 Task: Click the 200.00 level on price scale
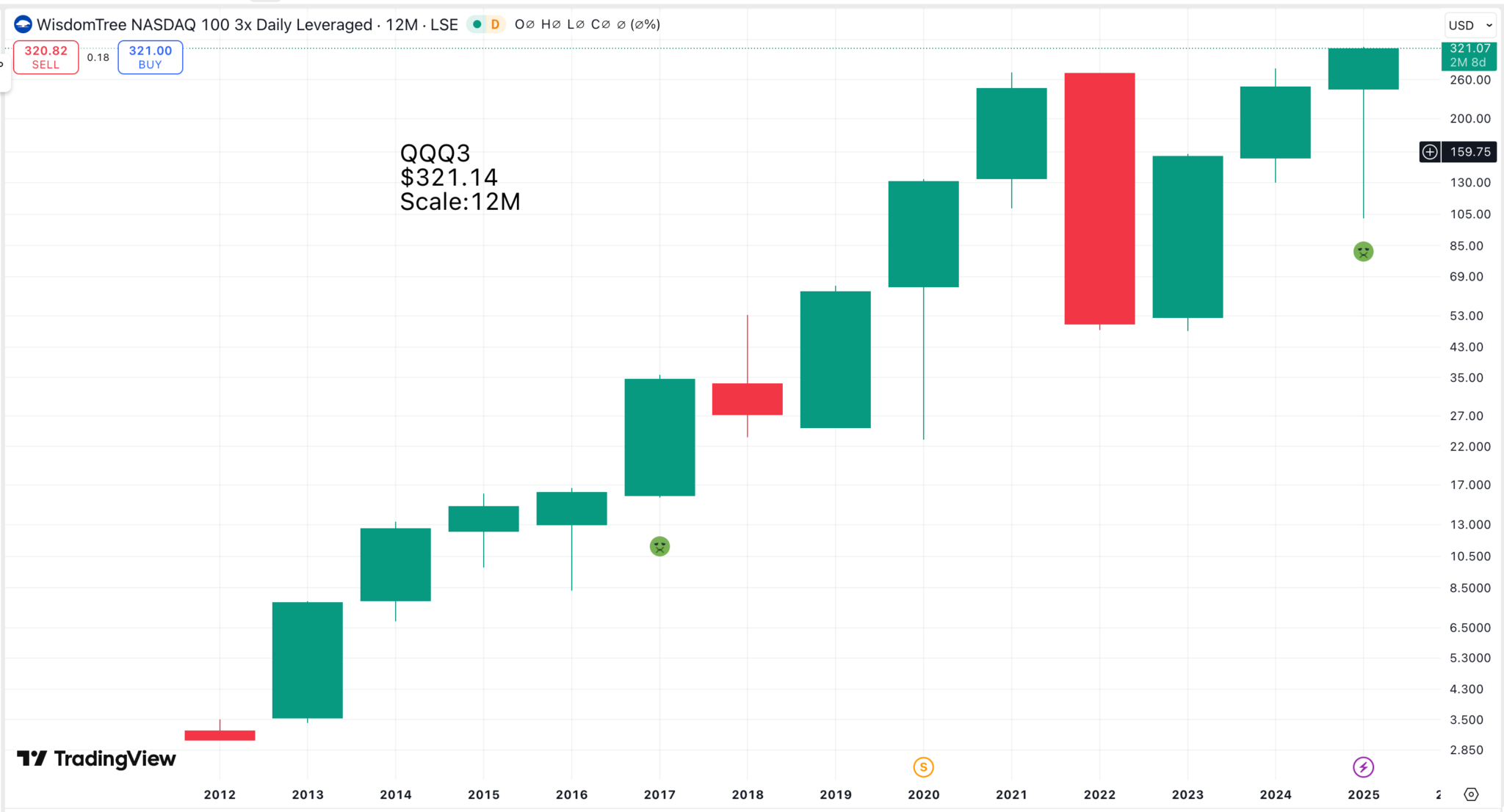point(1469,118)
